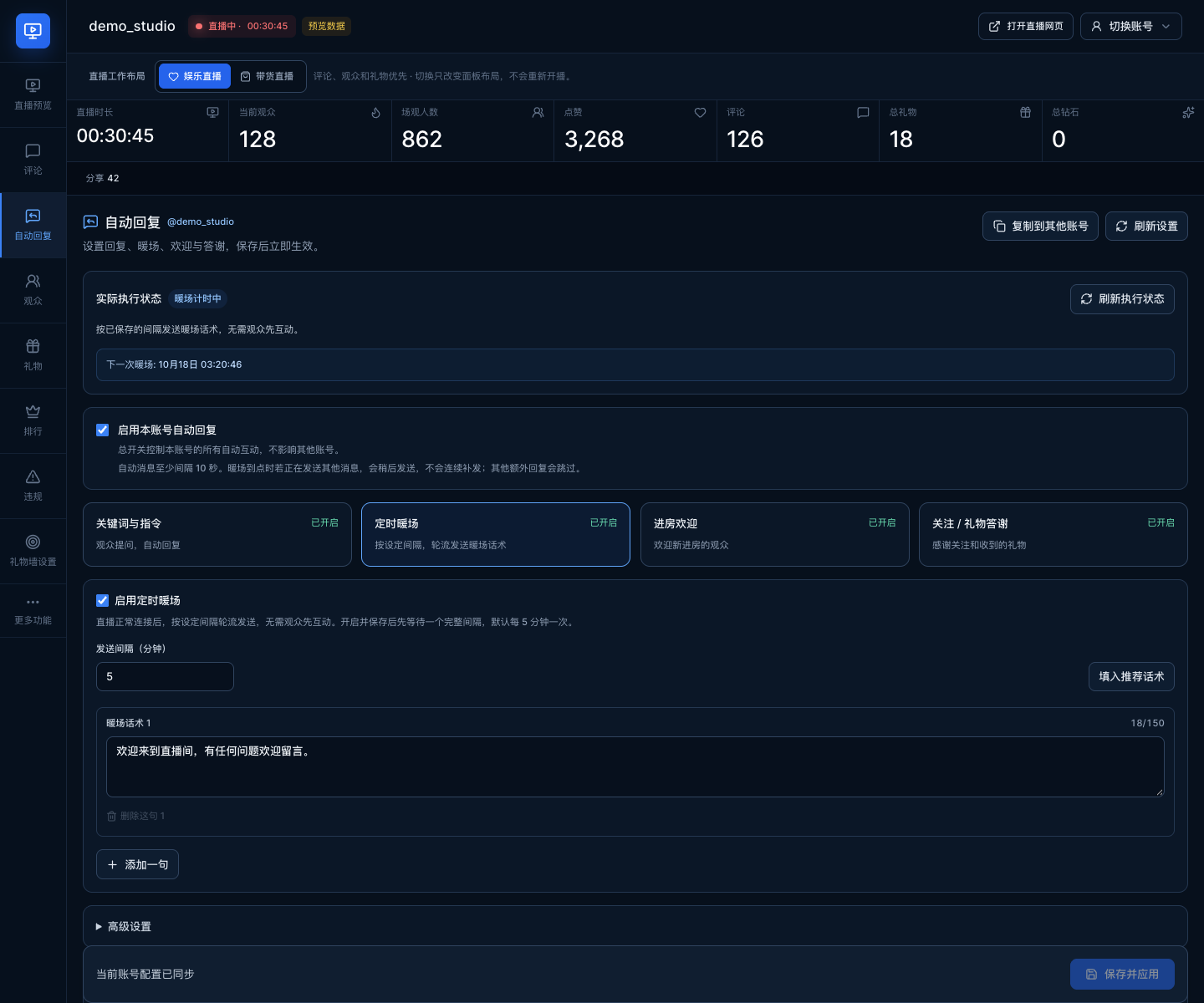Click the blue app logo icon
Viewport: 1204px width, 1003px height.
pos(33,31)
